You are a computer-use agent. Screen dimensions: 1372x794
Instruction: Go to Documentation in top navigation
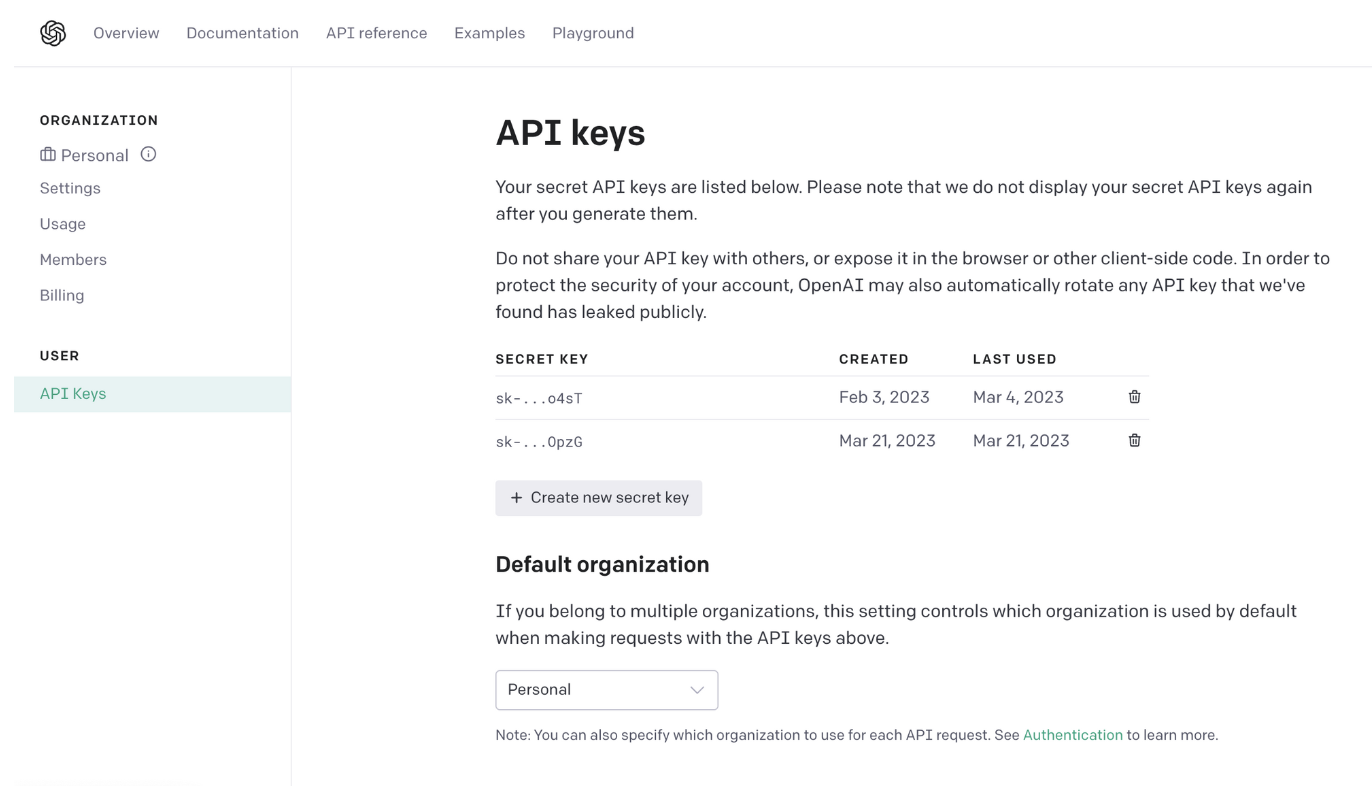pos(242,33)
